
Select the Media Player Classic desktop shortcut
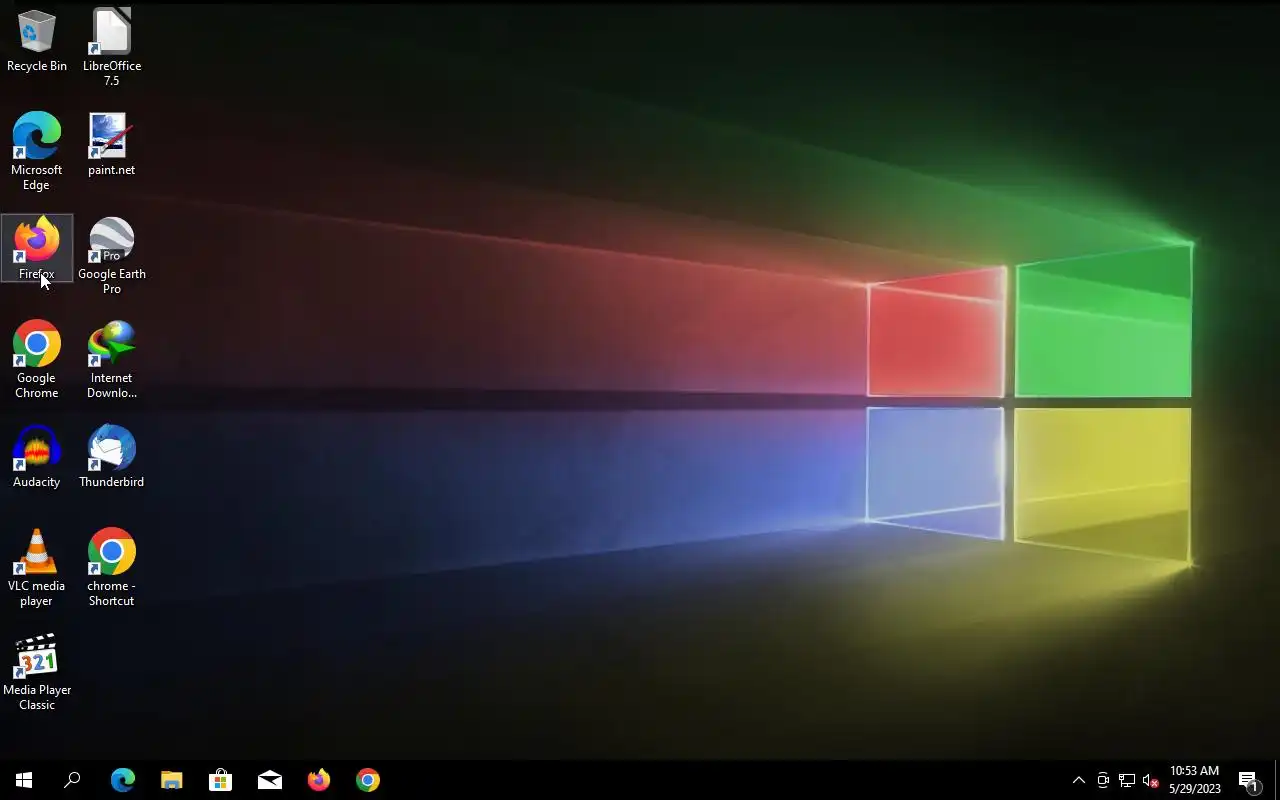coord(37,671)
